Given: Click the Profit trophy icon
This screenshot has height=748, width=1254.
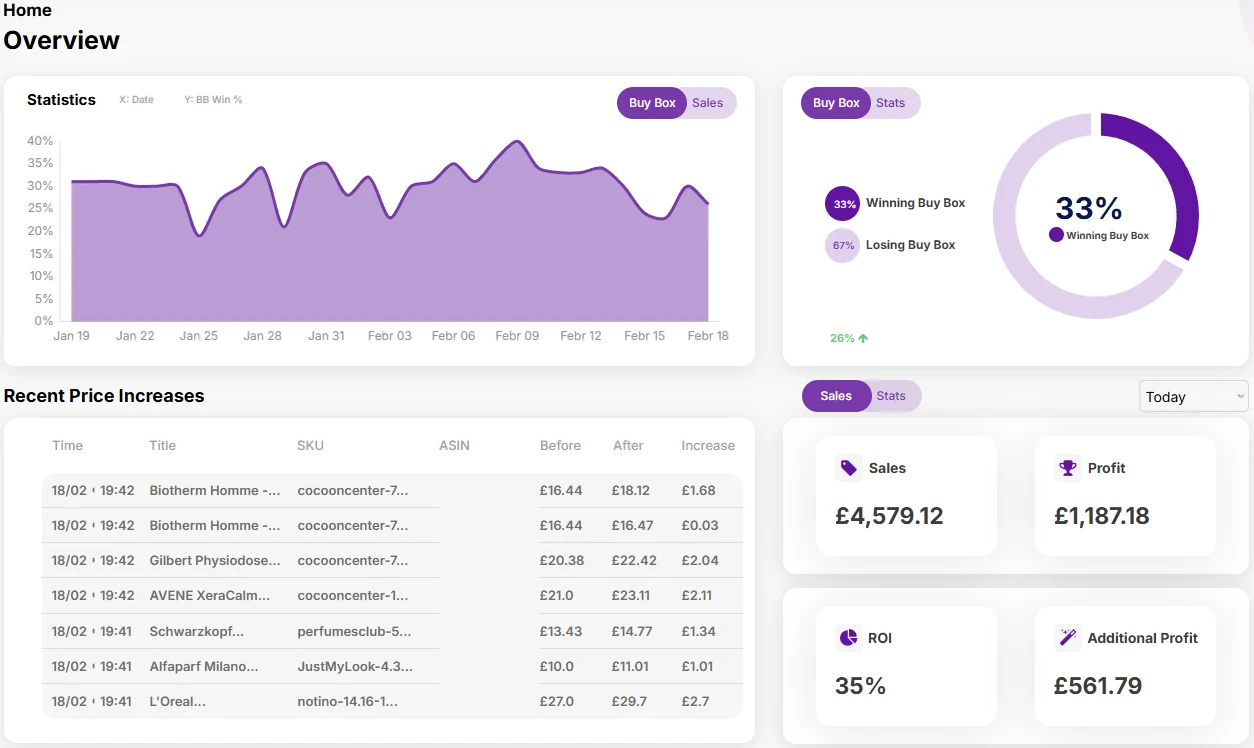Looking at the screenshot, I should tap(1067, 468).
